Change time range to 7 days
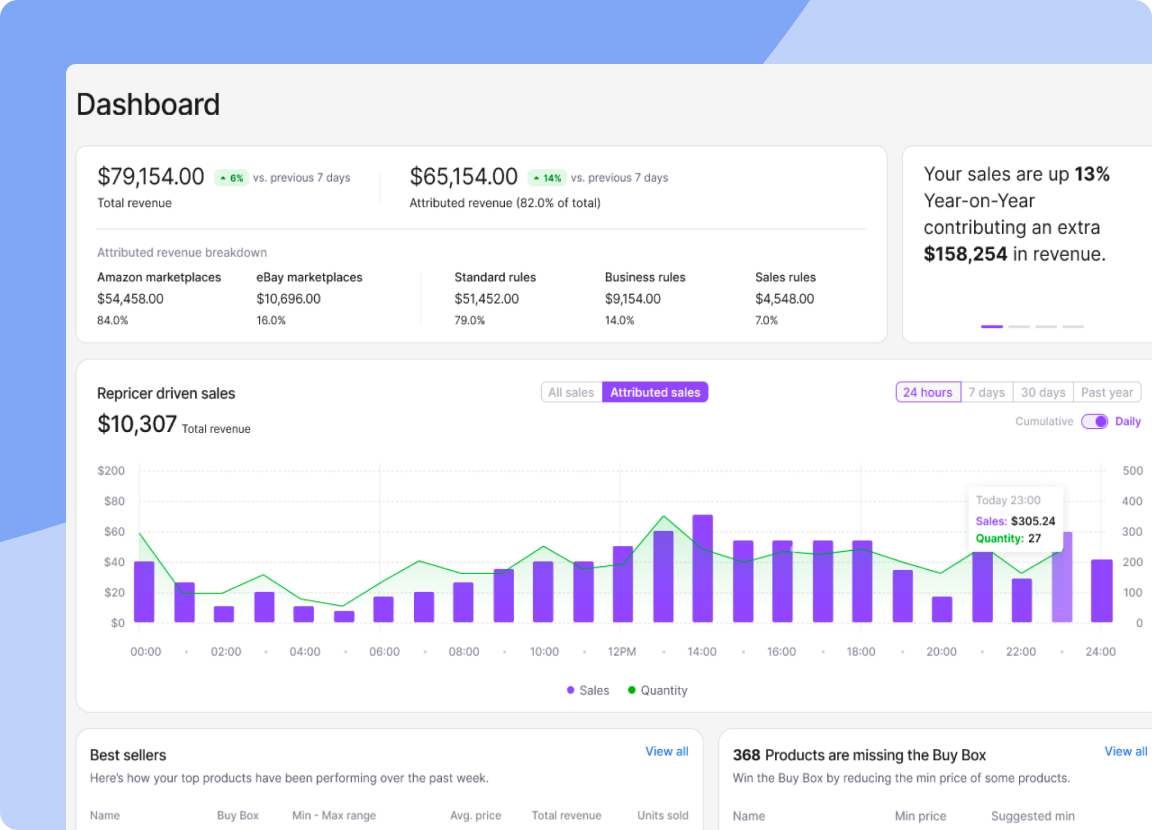This screenshot has height=830, width=1152. click(x=986, y=392)
